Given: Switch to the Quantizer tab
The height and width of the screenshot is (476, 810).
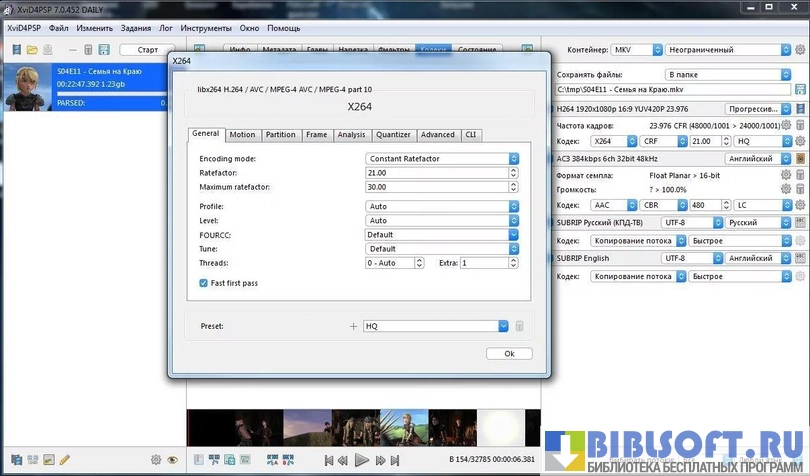Looking at the screenshot, I should pos(393,134).
